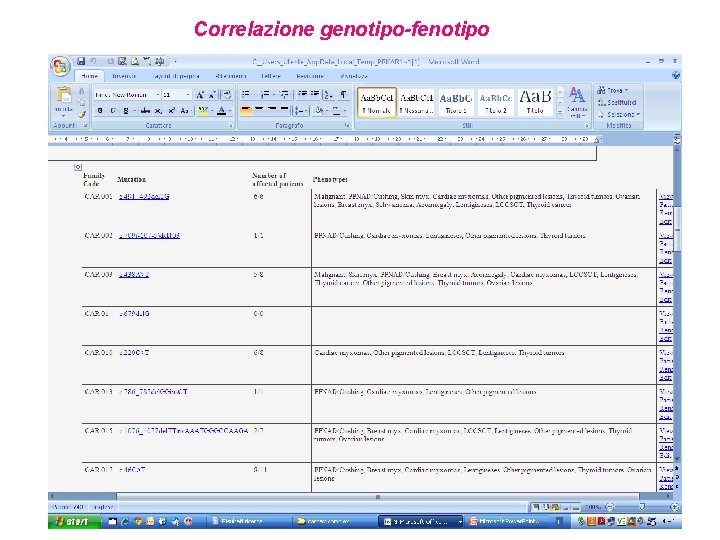Click the Clear Formatting icon
This screenshot has height=540, width=720.
coord(227,95)
